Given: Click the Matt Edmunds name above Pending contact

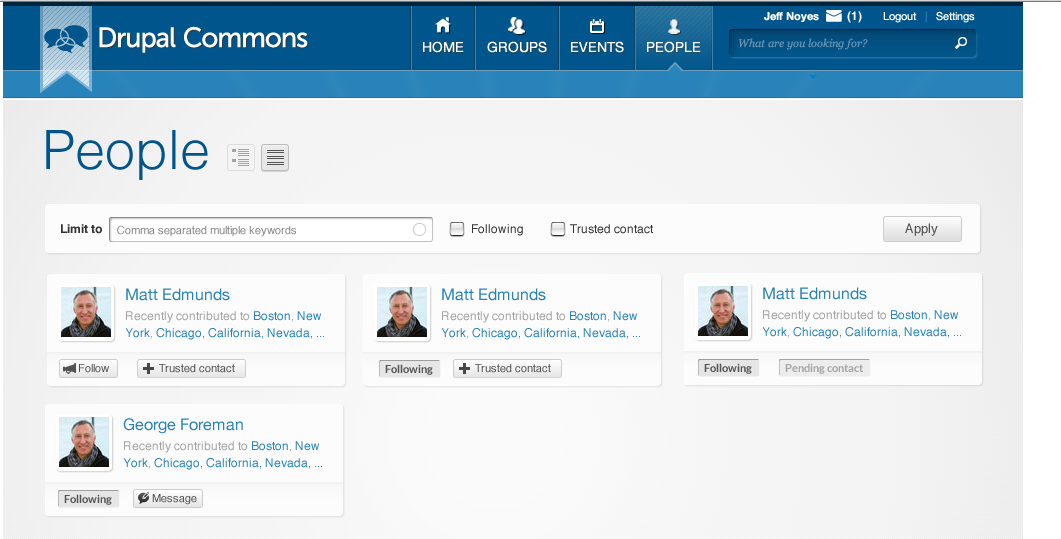Looking at the screenshot, I should [x=814, y=294].
